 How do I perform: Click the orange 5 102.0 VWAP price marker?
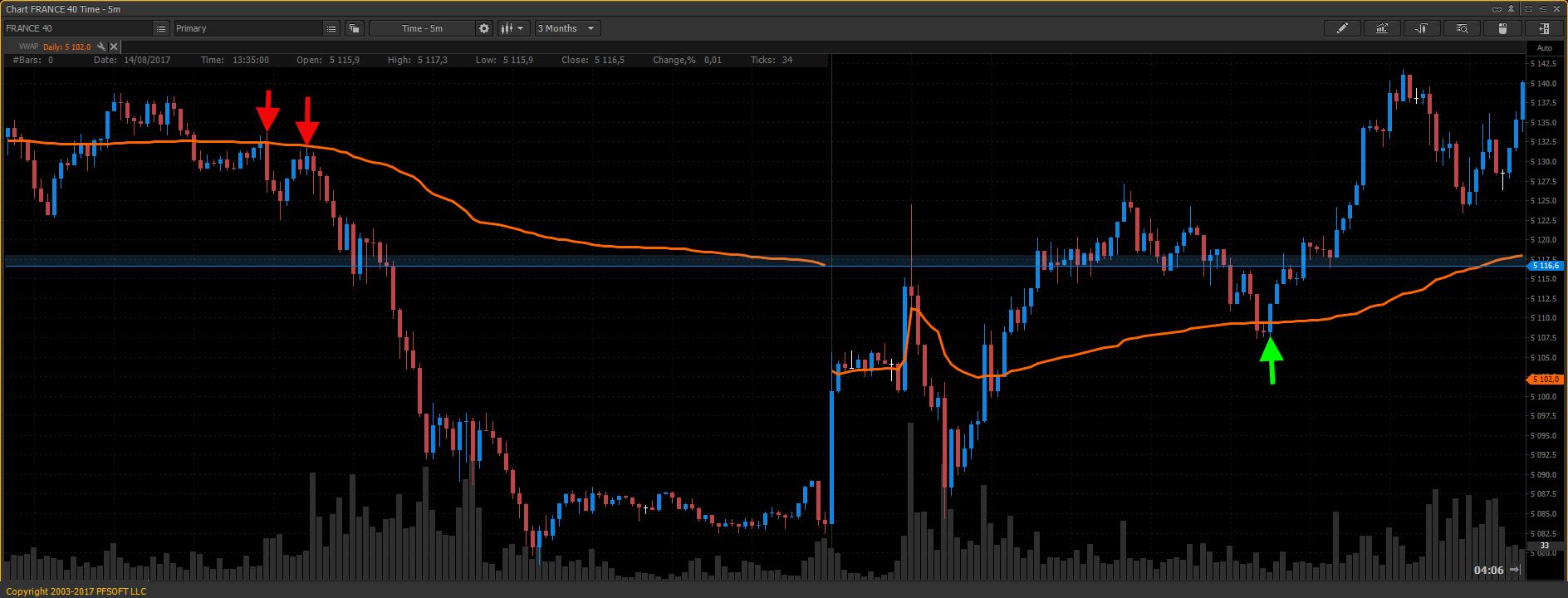[1546, 379]
